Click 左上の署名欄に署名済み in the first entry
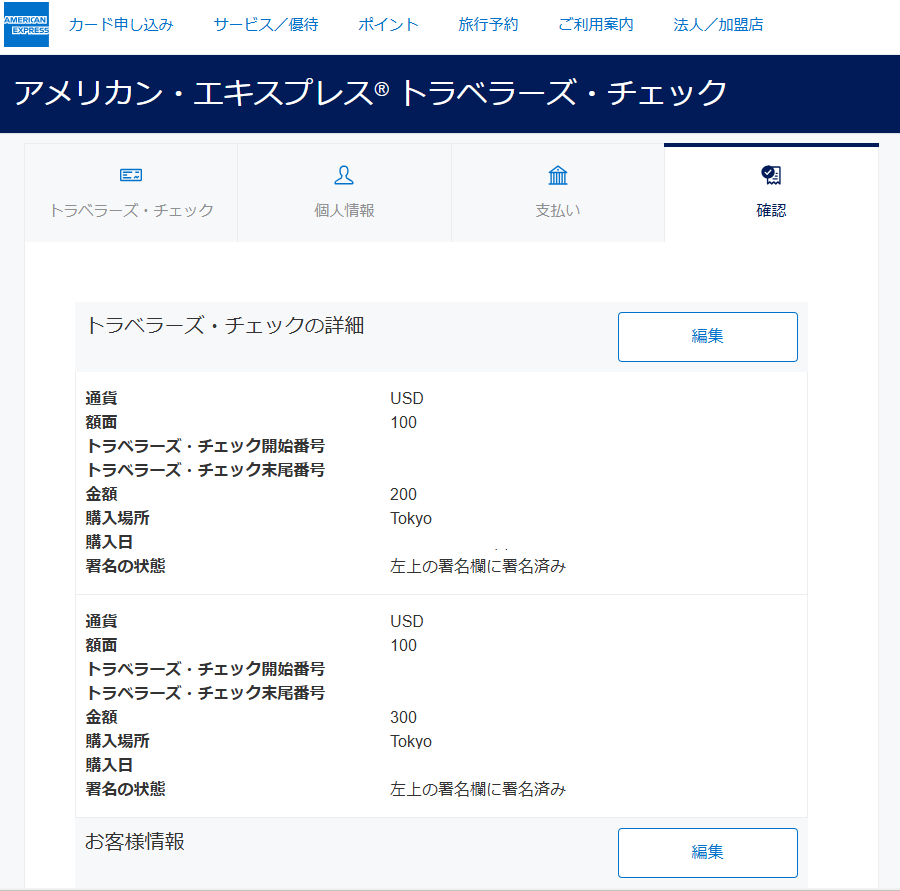Viewport: 900px width, 891px height. (x=478, y=566)
